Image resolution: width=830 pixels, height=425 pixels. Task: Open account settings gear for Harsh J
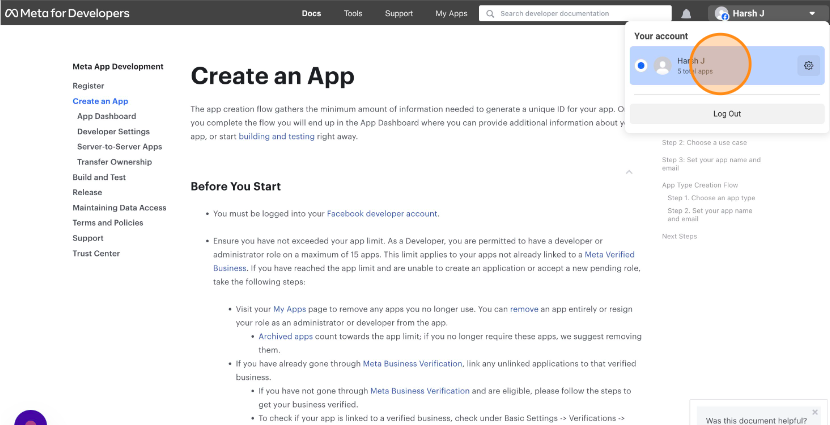coord(808,66)
